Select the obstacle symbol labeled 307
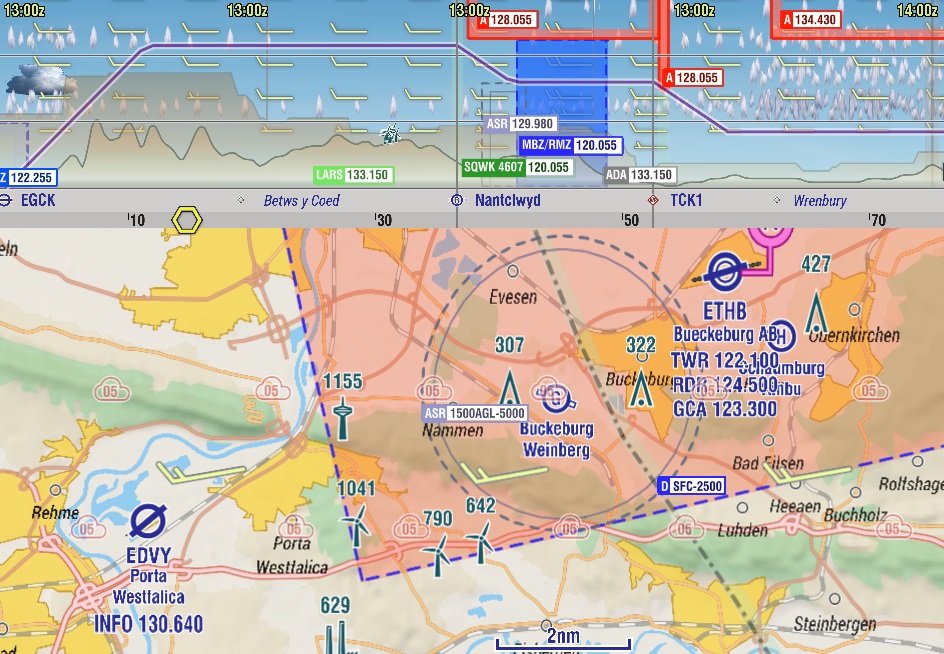Viewport: 944px width, 654px height. [509, 387]
